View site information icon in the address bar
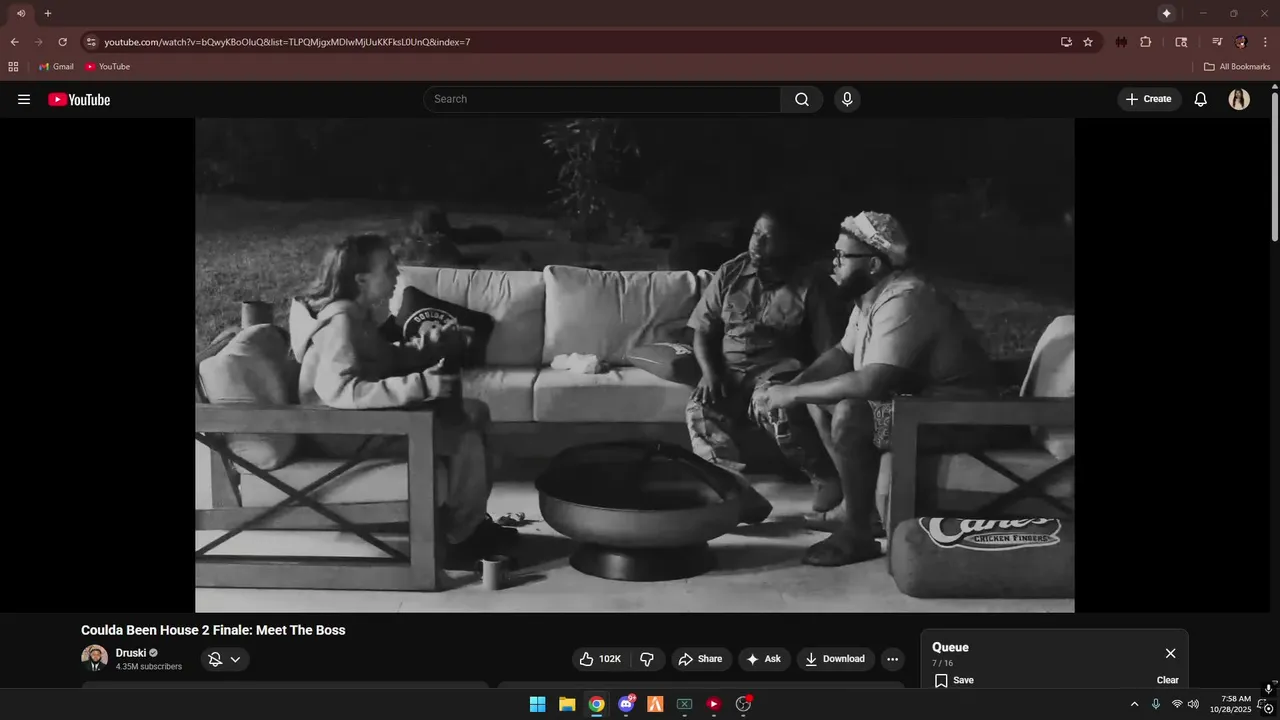This screenshot has width=1280, height=720. pos(91,42)
